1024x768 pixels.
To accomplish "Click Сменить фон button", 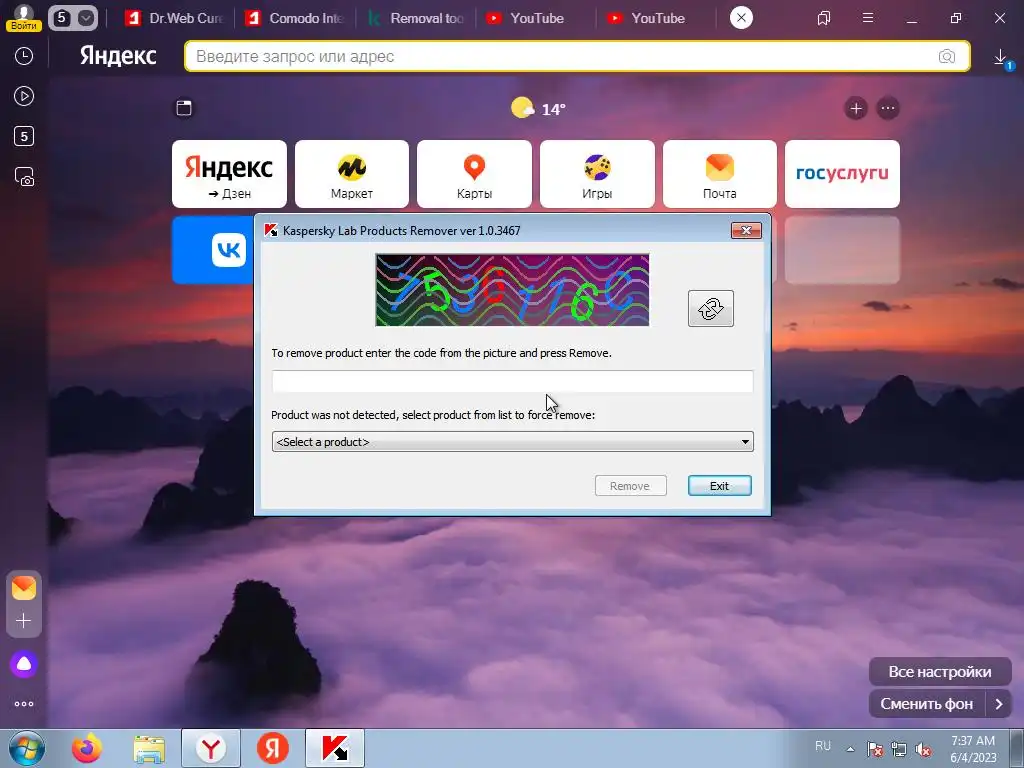I will 927,704.
